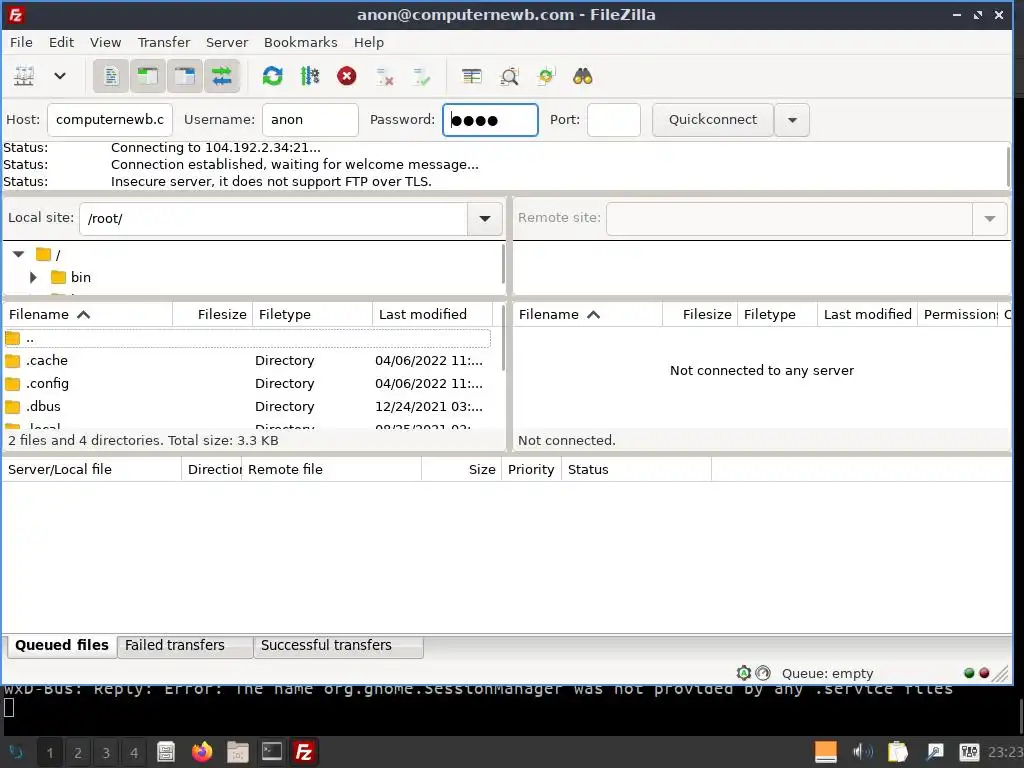This screenshot has width=1024, height=768.
Task: Open the Server menu
Action: [227, 42]
